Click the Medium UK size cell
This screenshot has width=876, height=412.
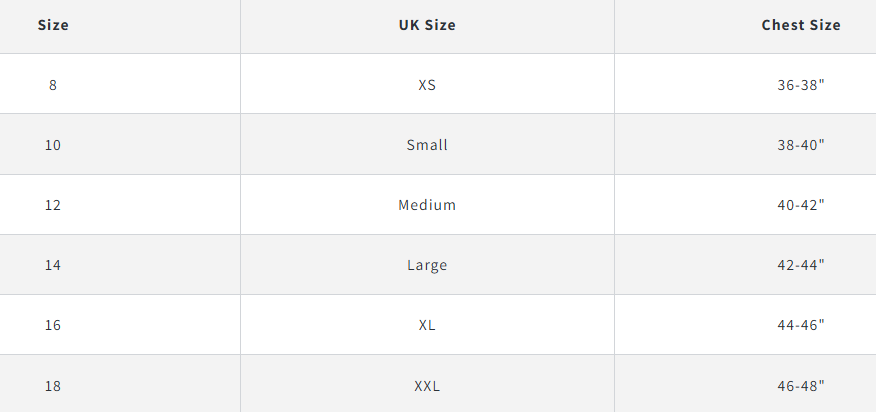click(427, 205)
